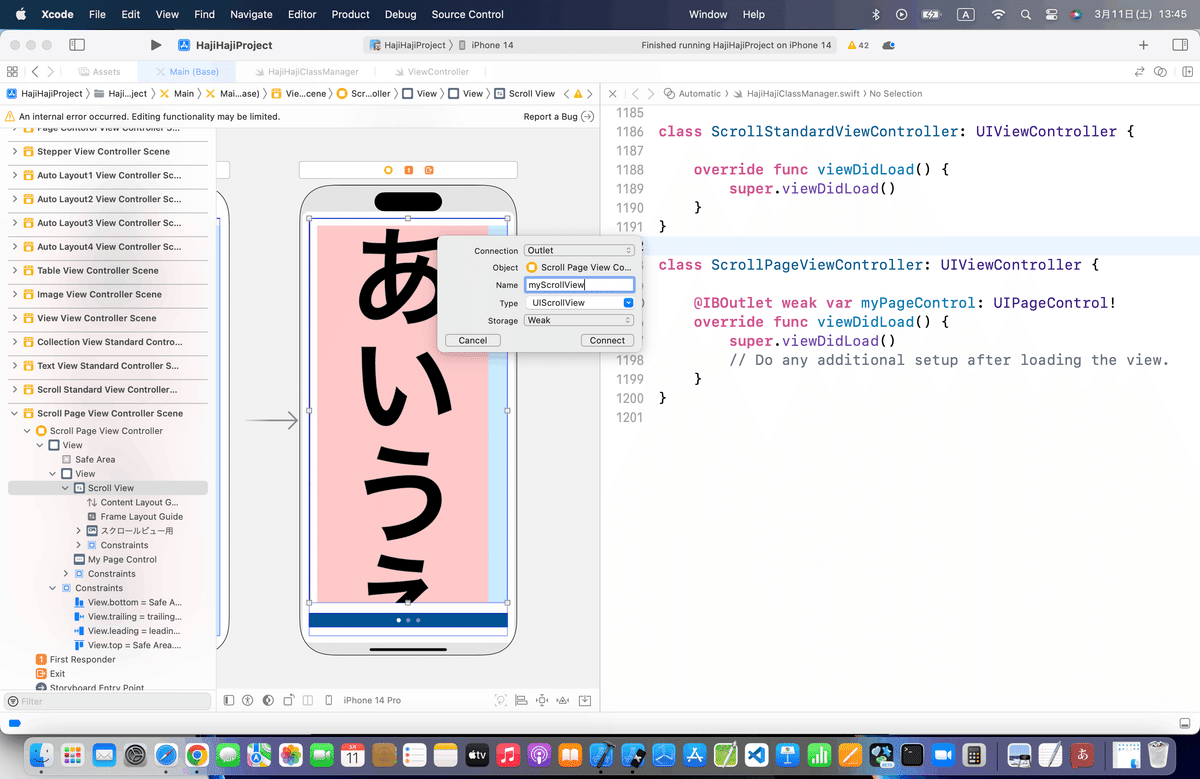
Task: Switch to the HajiHajiClassManager tab
Action: pyautogui.click(x=306, y=72)
